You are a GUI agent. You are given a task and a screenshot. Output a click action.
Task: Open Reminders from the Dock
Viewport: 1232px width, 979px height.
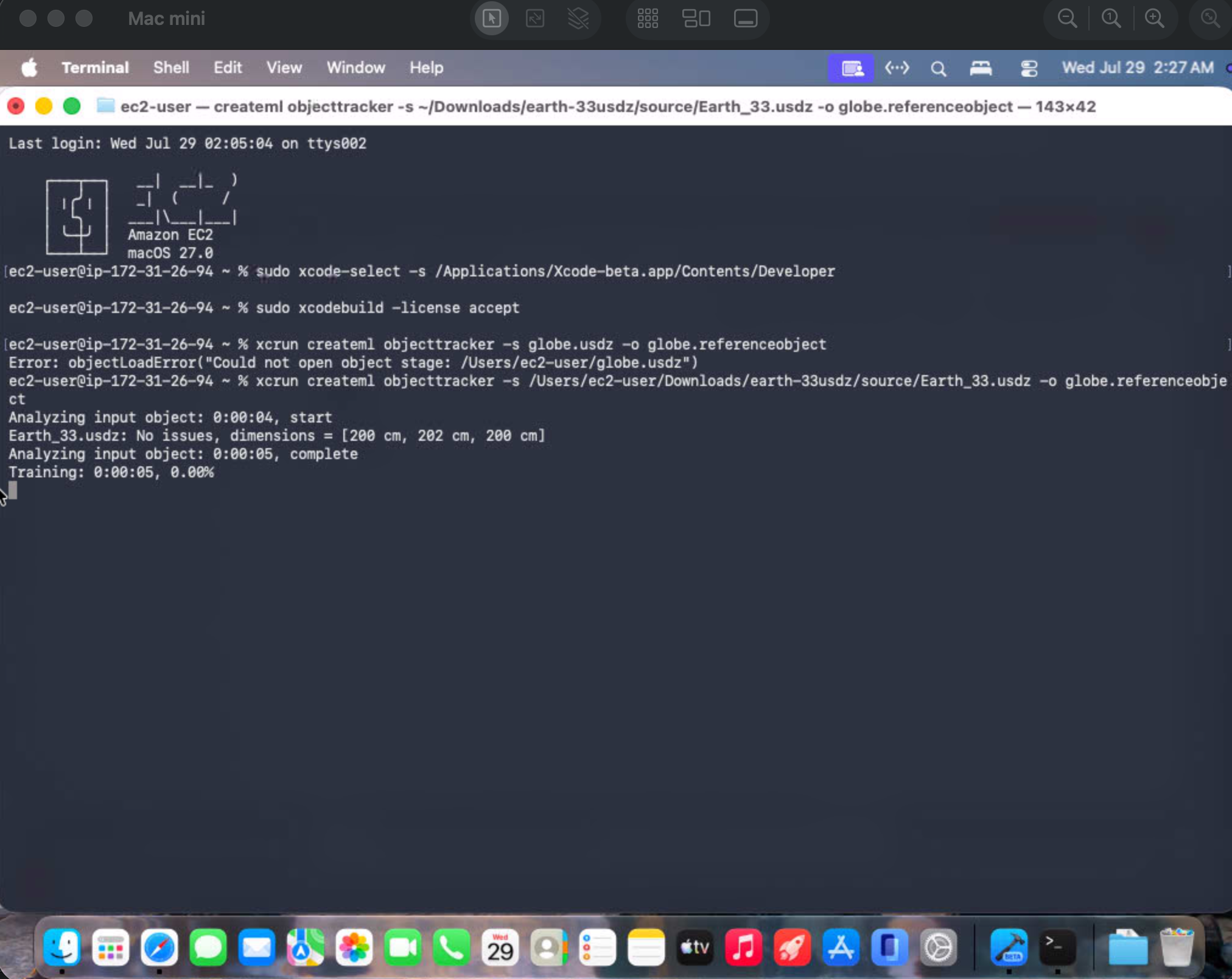click(598, 947)
